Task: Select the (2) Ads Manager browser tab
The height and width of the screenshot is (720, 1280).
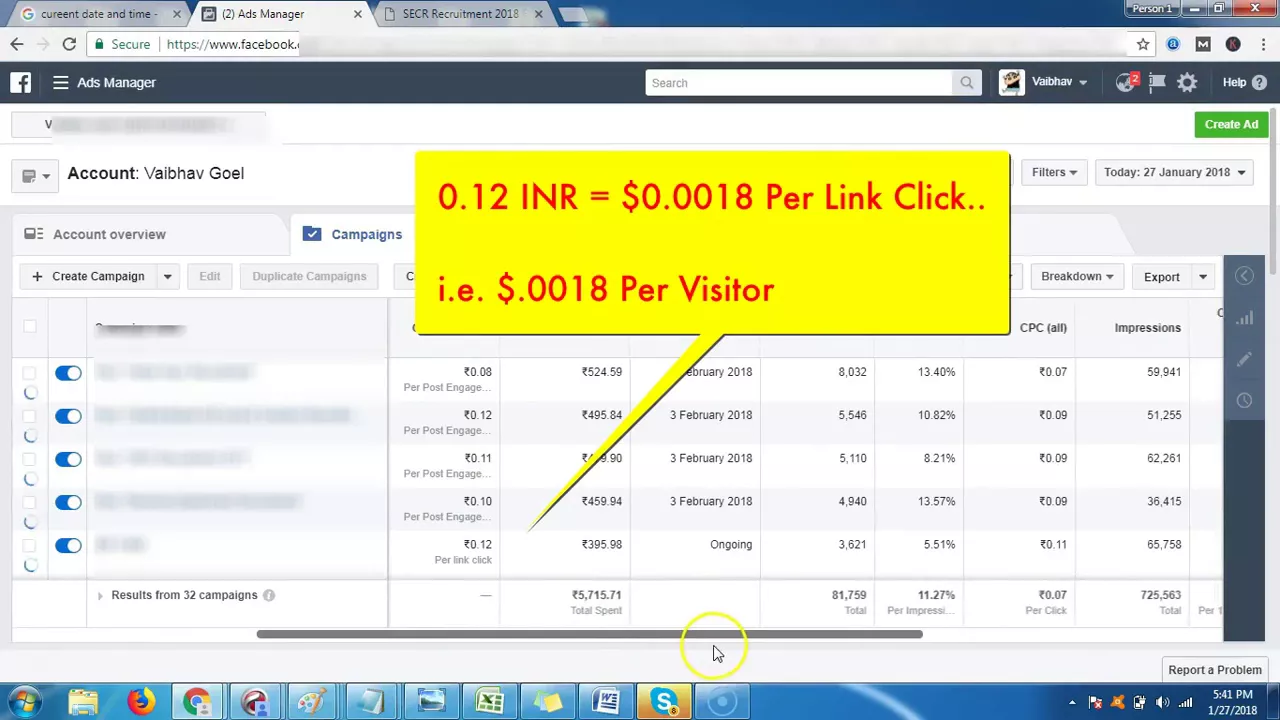Action: pos(281,14)
